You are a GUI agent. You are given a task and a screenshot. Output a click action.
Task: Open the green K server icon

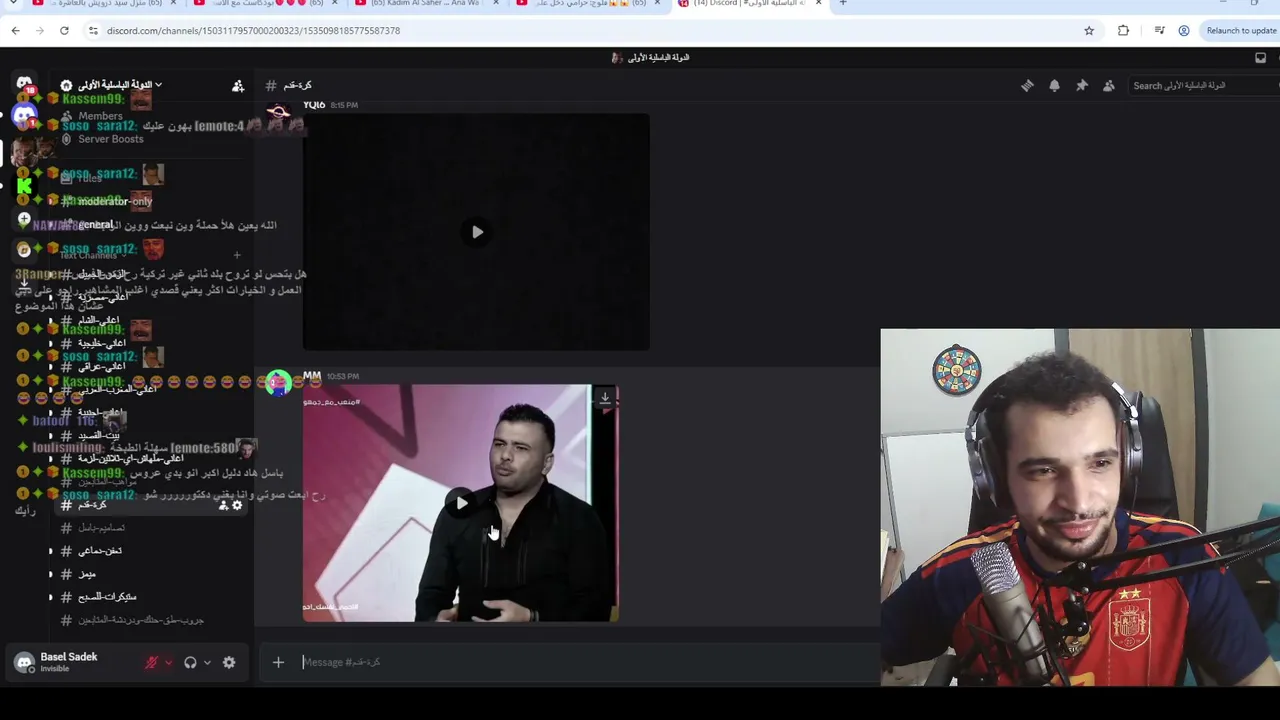click(24, 185)
